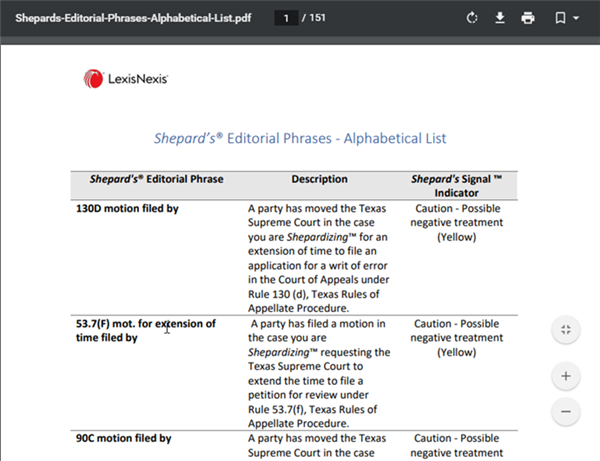This screenshot has height=461, width=600.
Task: Zoom in with the plus button
Action: (566, 376)
